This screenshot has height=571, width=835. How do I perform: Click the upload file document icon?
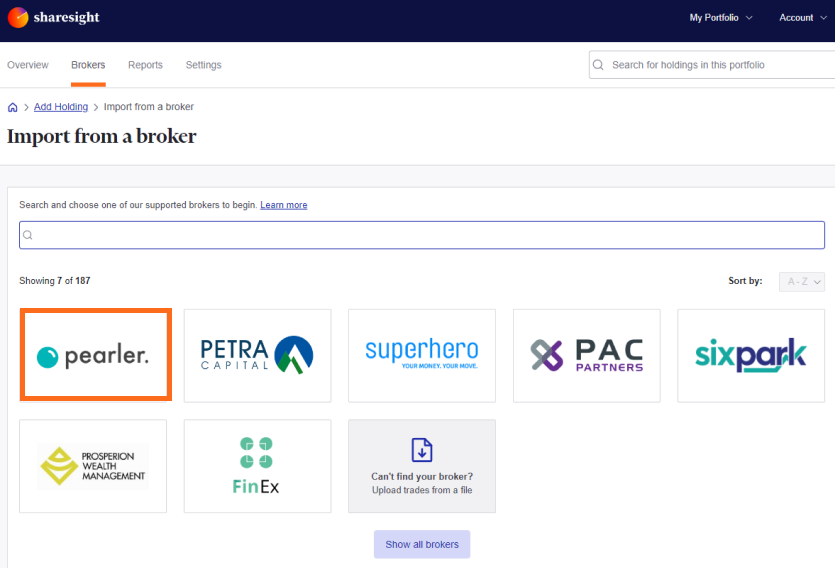coord(422,450)
